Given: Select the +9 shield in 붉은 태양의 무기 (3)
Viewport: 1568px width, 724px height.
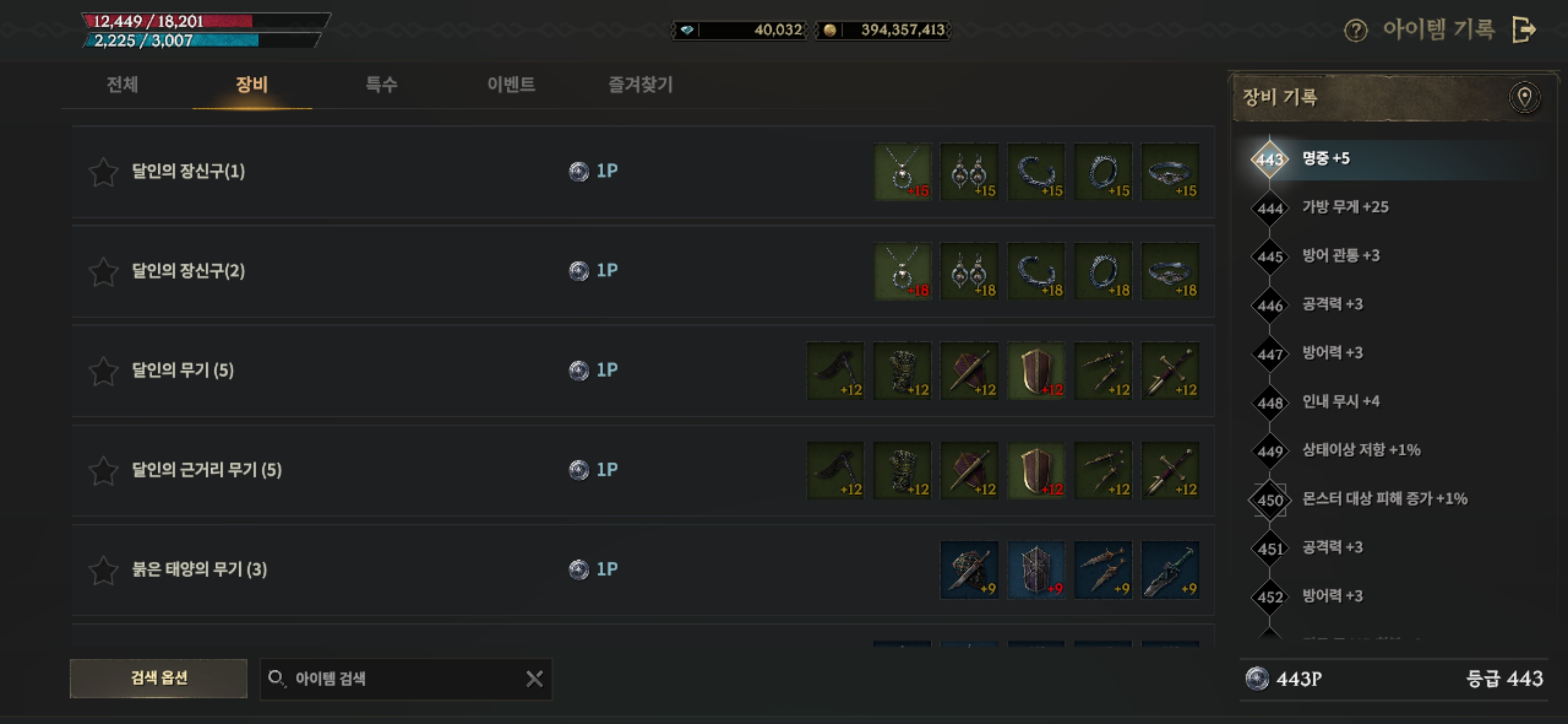Looking at the screenshot, I should (1036, 569).
